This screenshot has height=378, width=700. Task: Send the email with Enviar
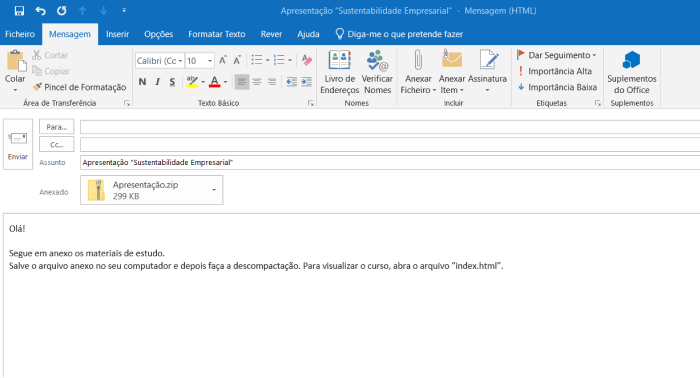(x=18, y=144)
